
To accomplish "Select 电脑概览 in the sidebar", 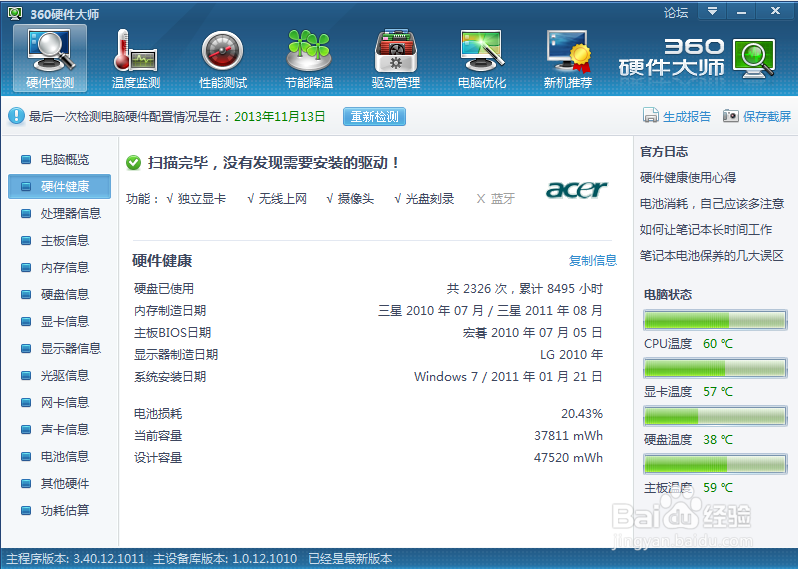I will pos(60,160).
